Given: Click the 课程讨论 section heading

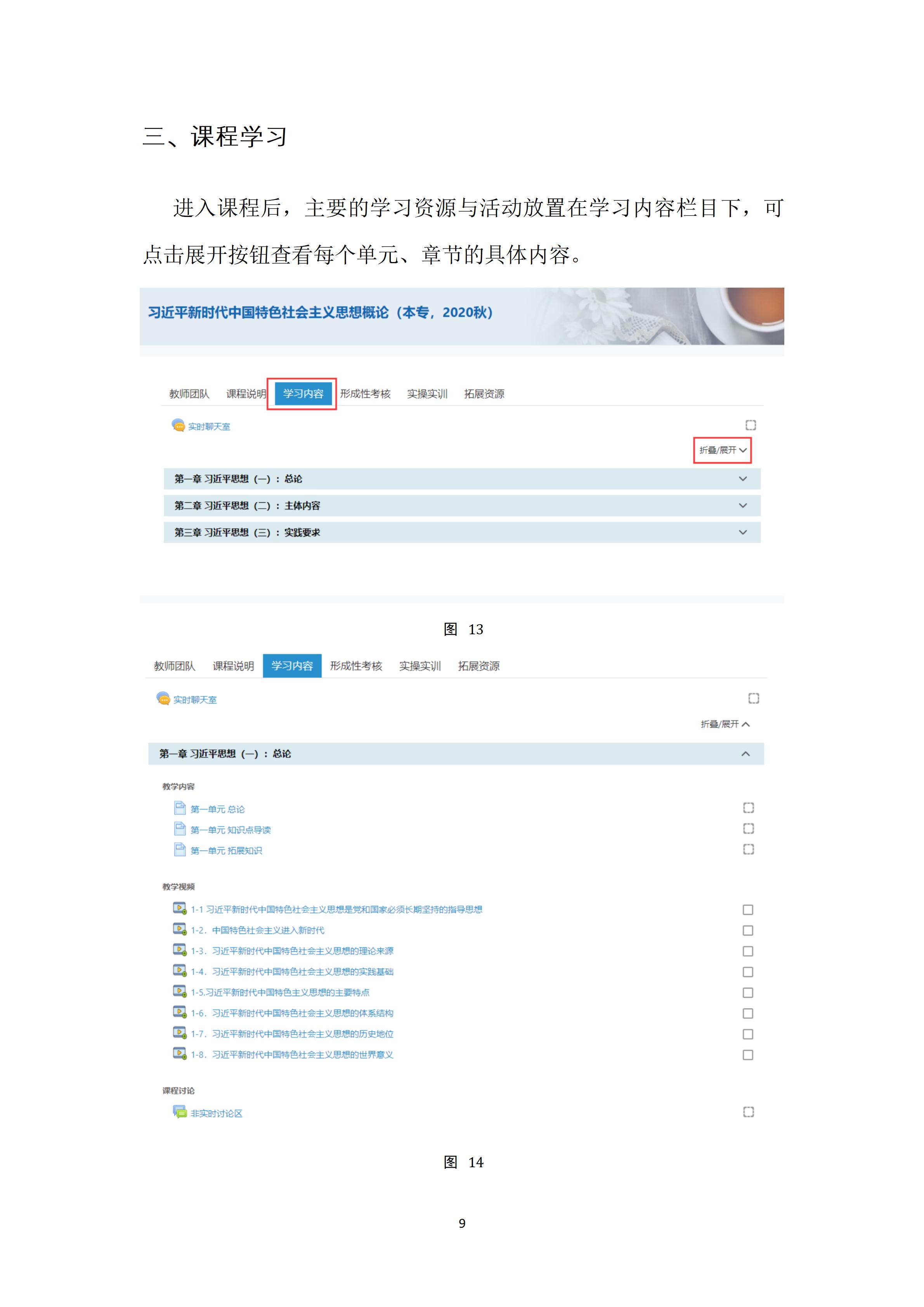Looking at the screenshot, I should point(179,1091).
